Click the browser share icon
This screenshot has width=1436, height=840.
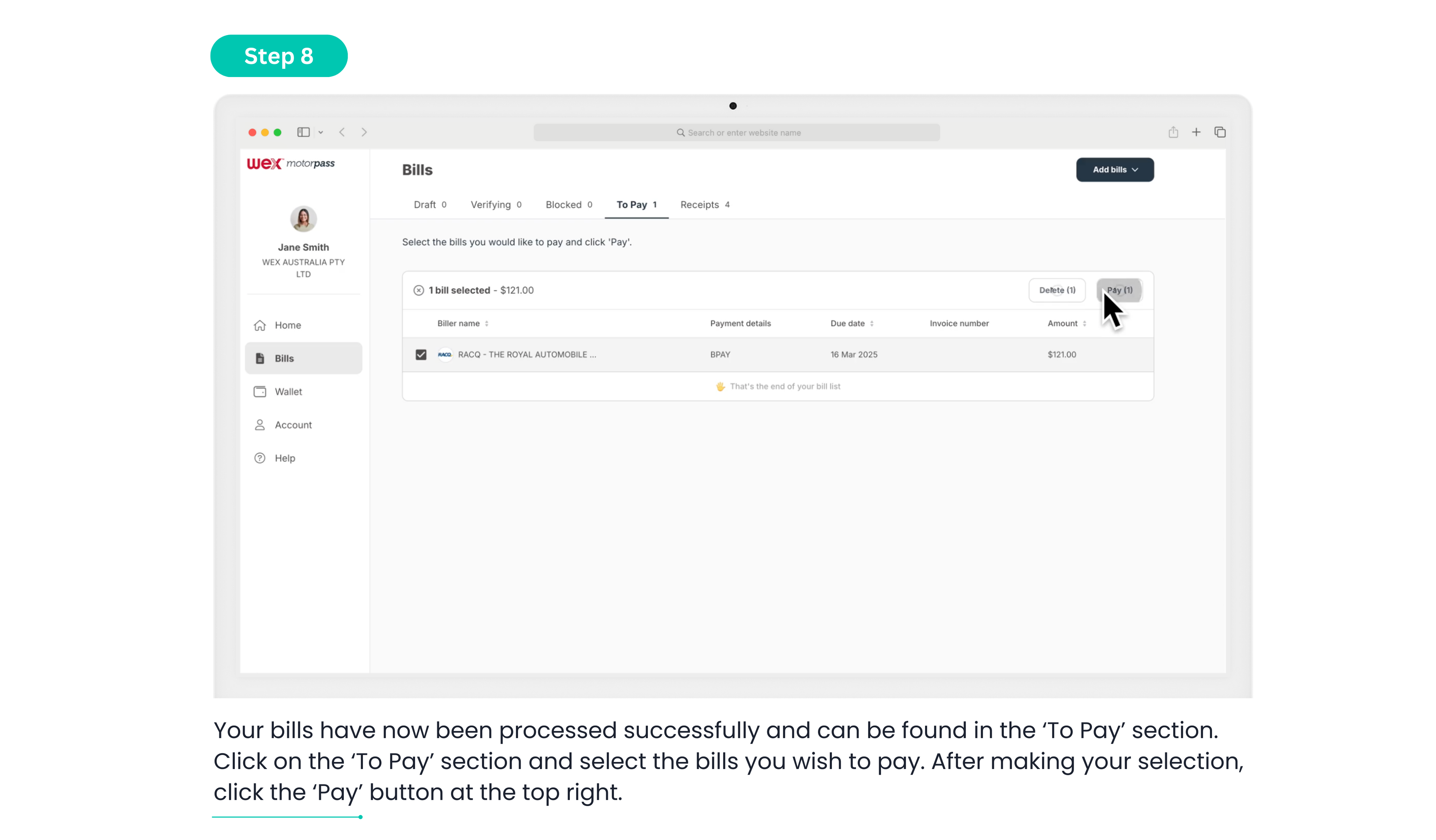[x=1173, y=132]
